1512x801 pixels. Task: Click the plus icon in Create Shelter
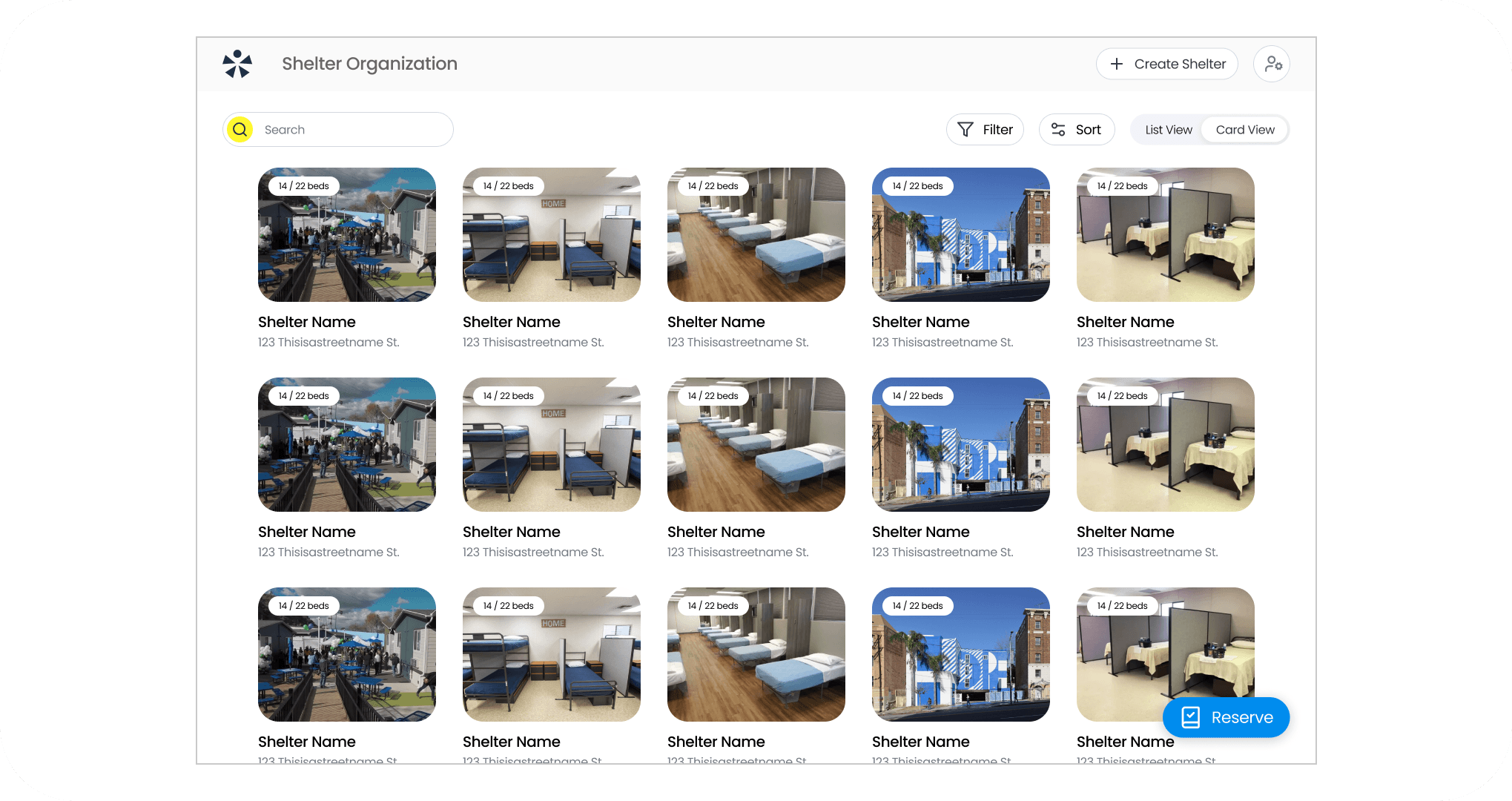(1116, 64)
